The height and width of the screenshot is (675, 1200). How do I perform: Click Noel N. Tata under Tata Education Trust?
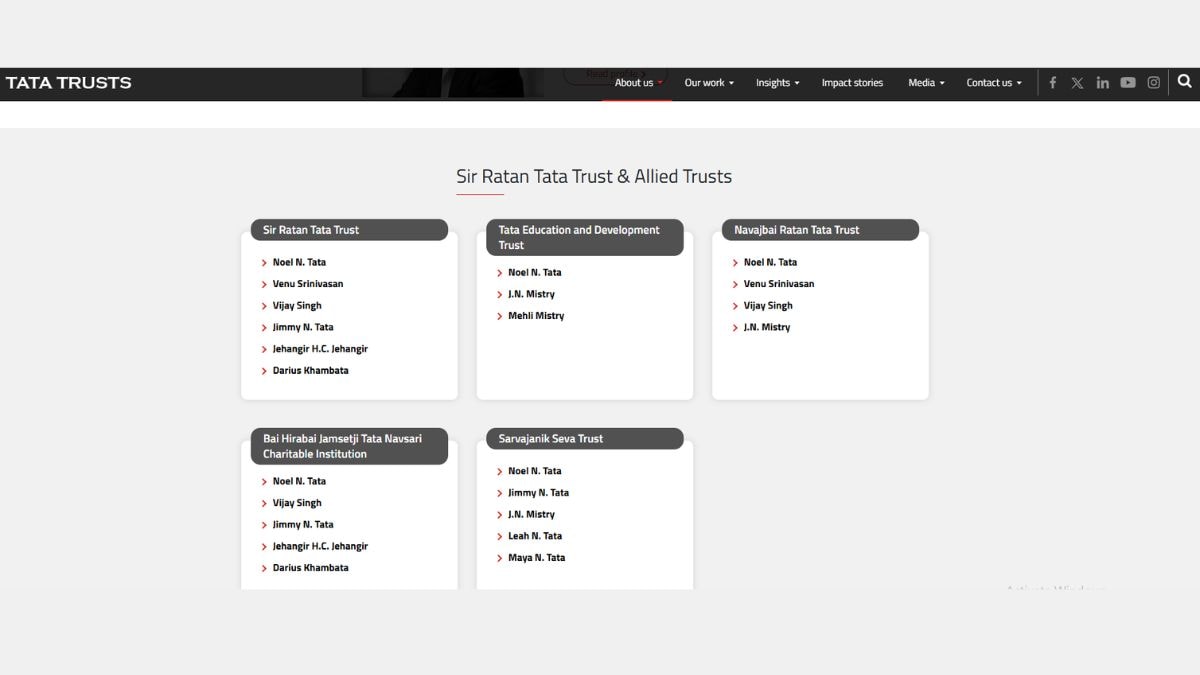click(535, 272)
